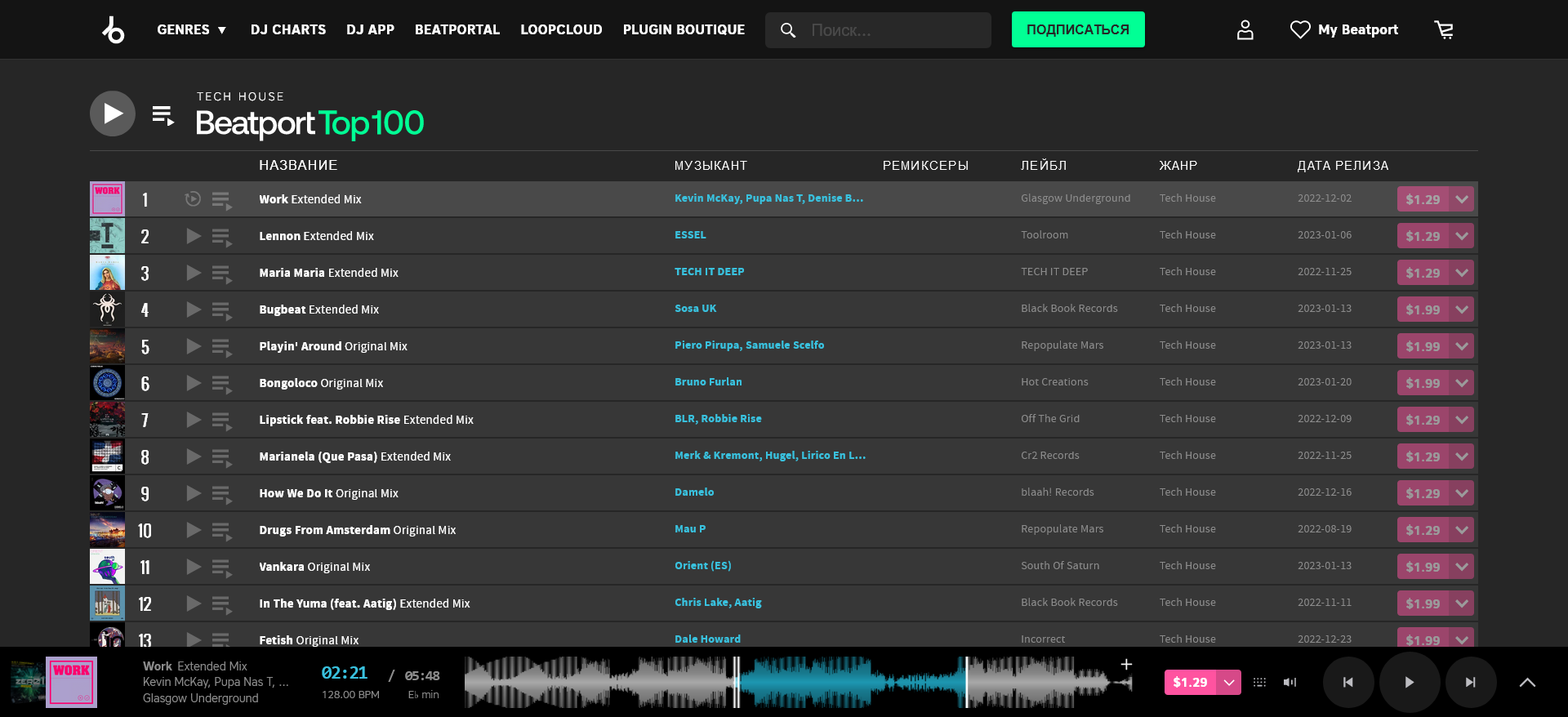Click the heart icon beside My Beatport
Screen dimensions: 1568x717
point(1300,29)
